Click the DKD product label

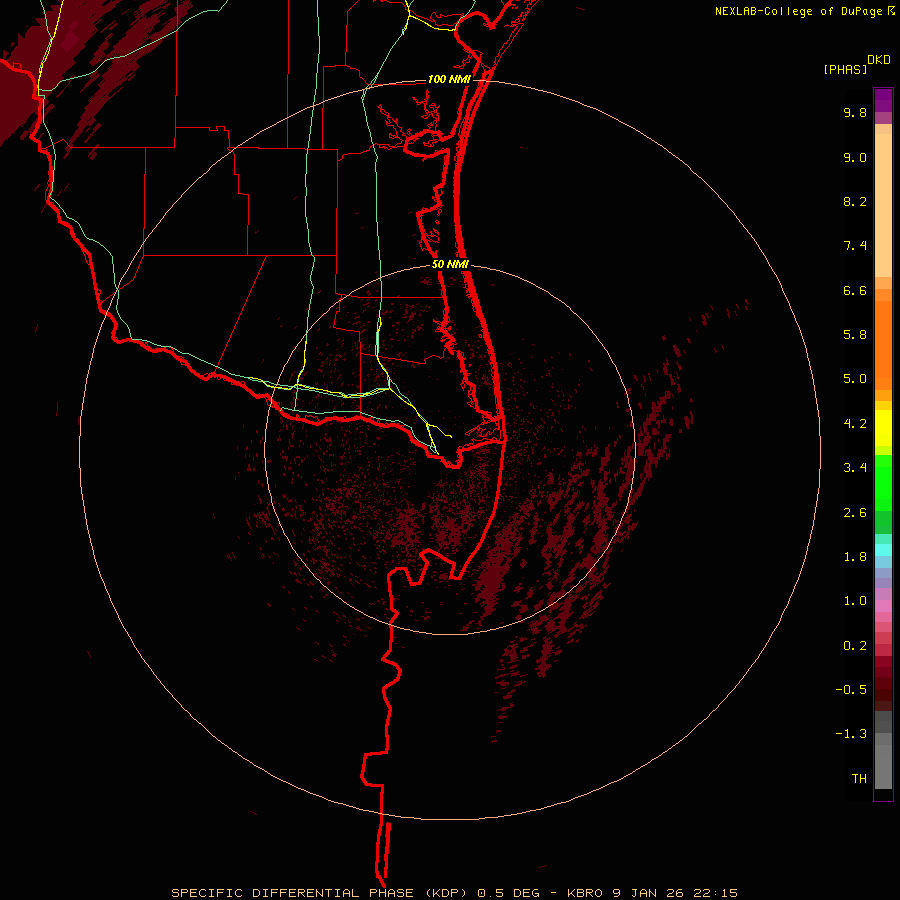point(878,60)
